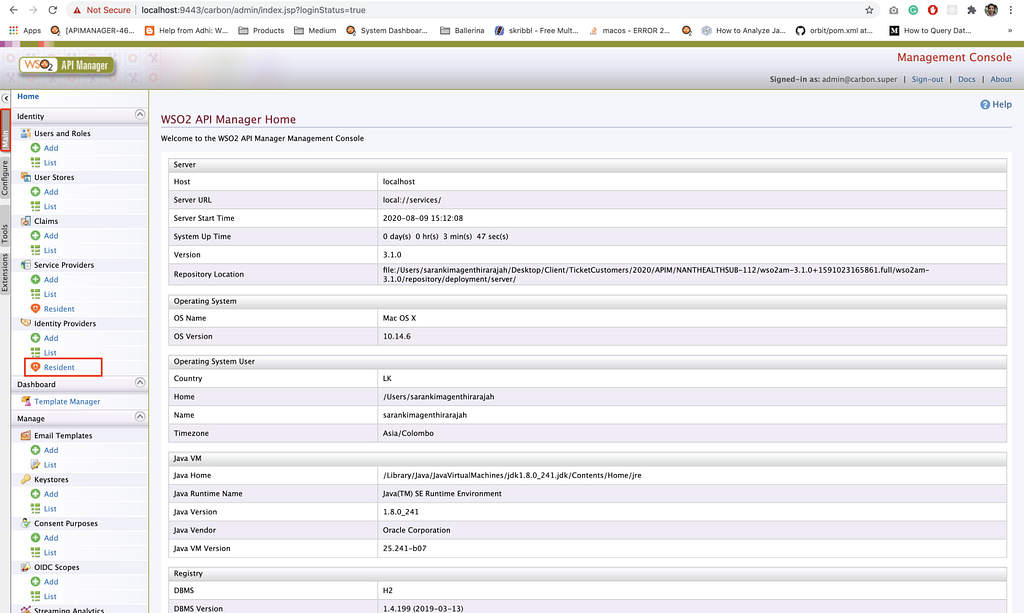Click the Sign-out link
The image size is (1024, 613).
pos(927,79)
